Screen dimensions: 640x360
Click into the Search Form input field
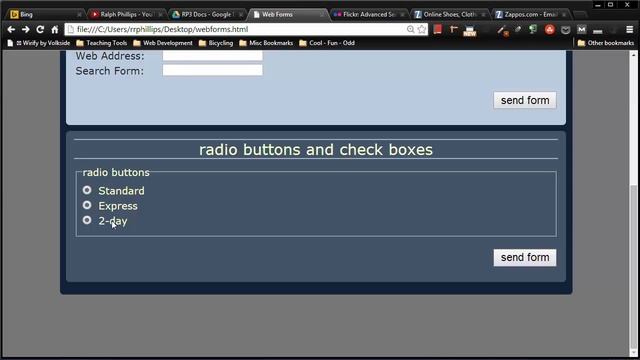pyautogui.click(x=213, y=70)
